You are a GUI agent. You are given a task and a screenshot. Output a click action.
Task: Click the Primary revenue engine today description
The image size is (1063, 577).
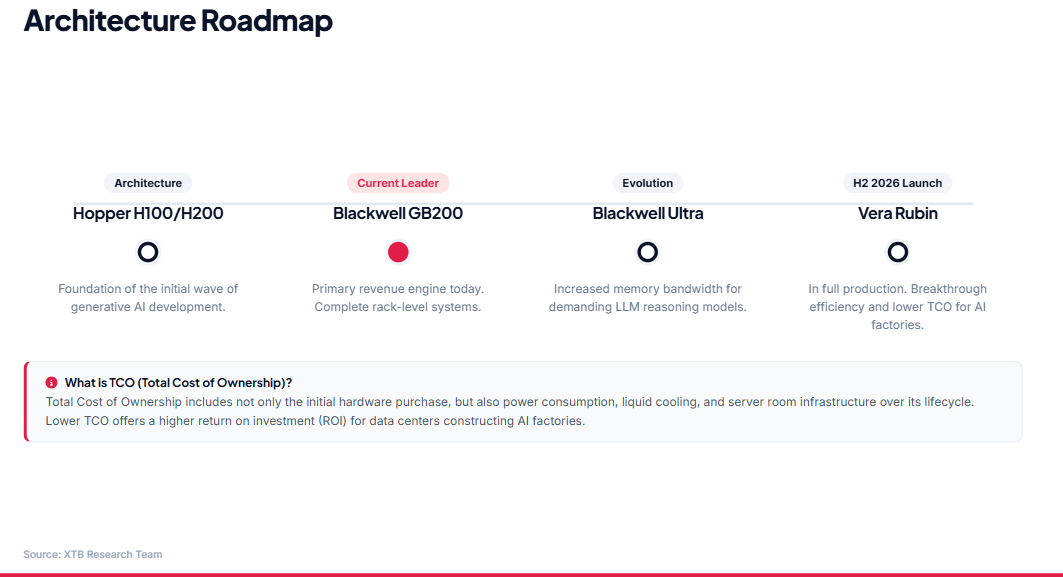pos(398,298)
